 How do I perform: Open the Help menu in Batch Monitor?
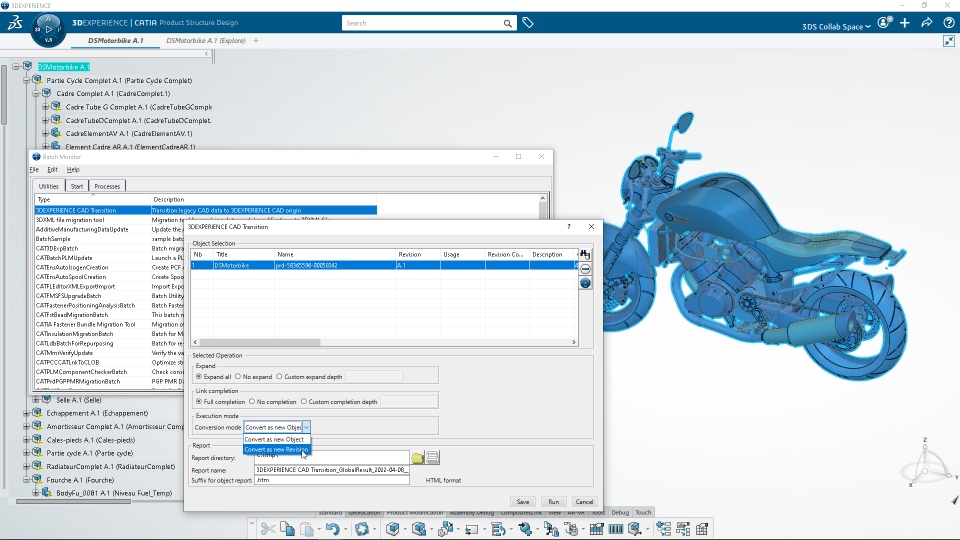(x=73, y=170)
